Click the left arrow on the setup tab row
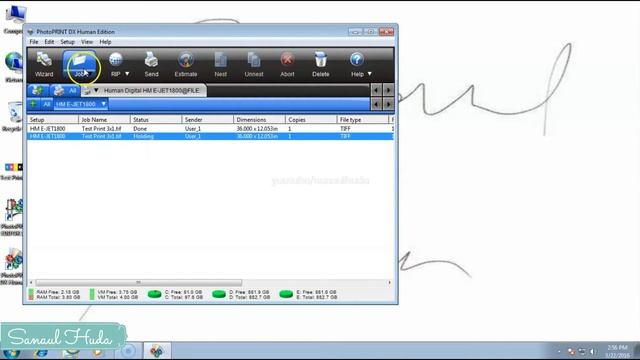 click(376, 90)
